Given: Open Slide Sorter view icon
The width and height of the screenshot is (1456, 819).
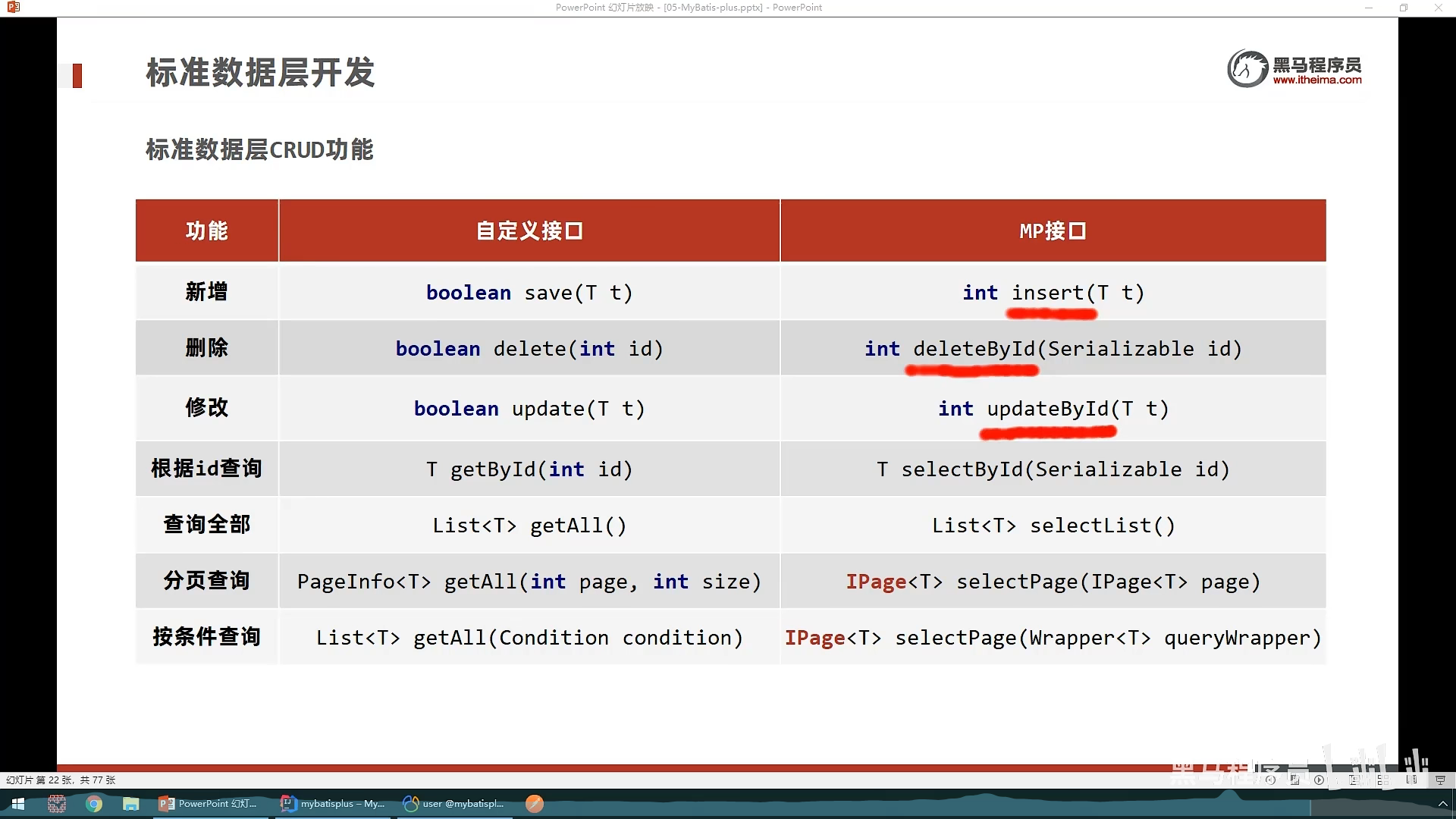Looking at the screenshot, I should tap(1382, 780).
